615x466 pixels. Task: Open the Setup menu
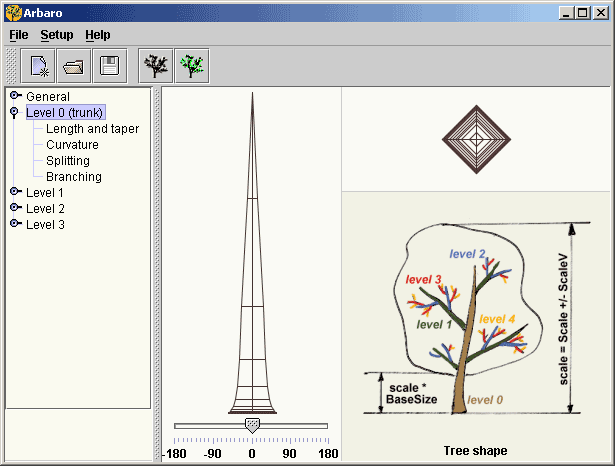[57, 34]
